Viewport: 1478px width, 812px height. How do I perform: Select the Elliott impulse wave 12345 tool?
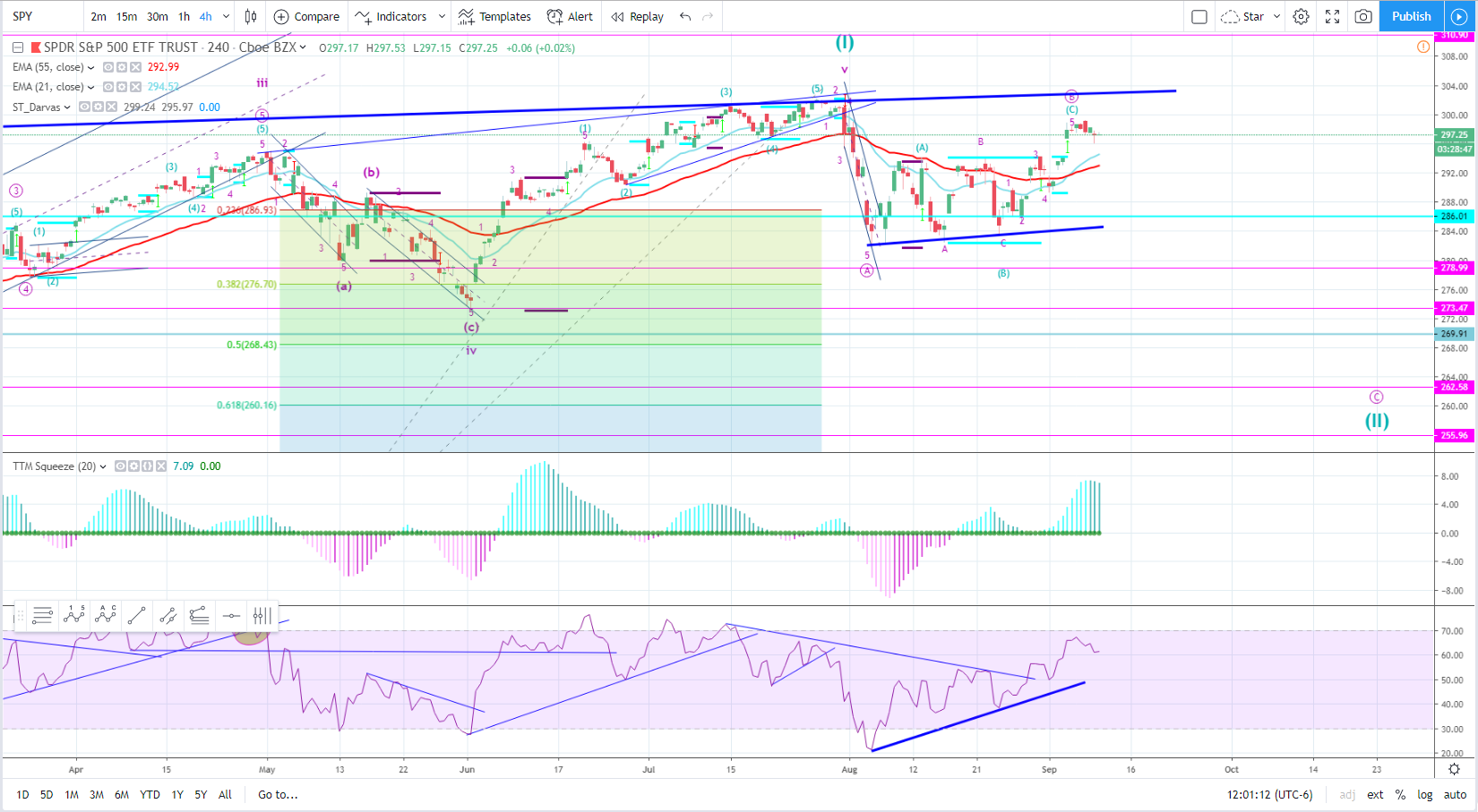tap(74, 615)
